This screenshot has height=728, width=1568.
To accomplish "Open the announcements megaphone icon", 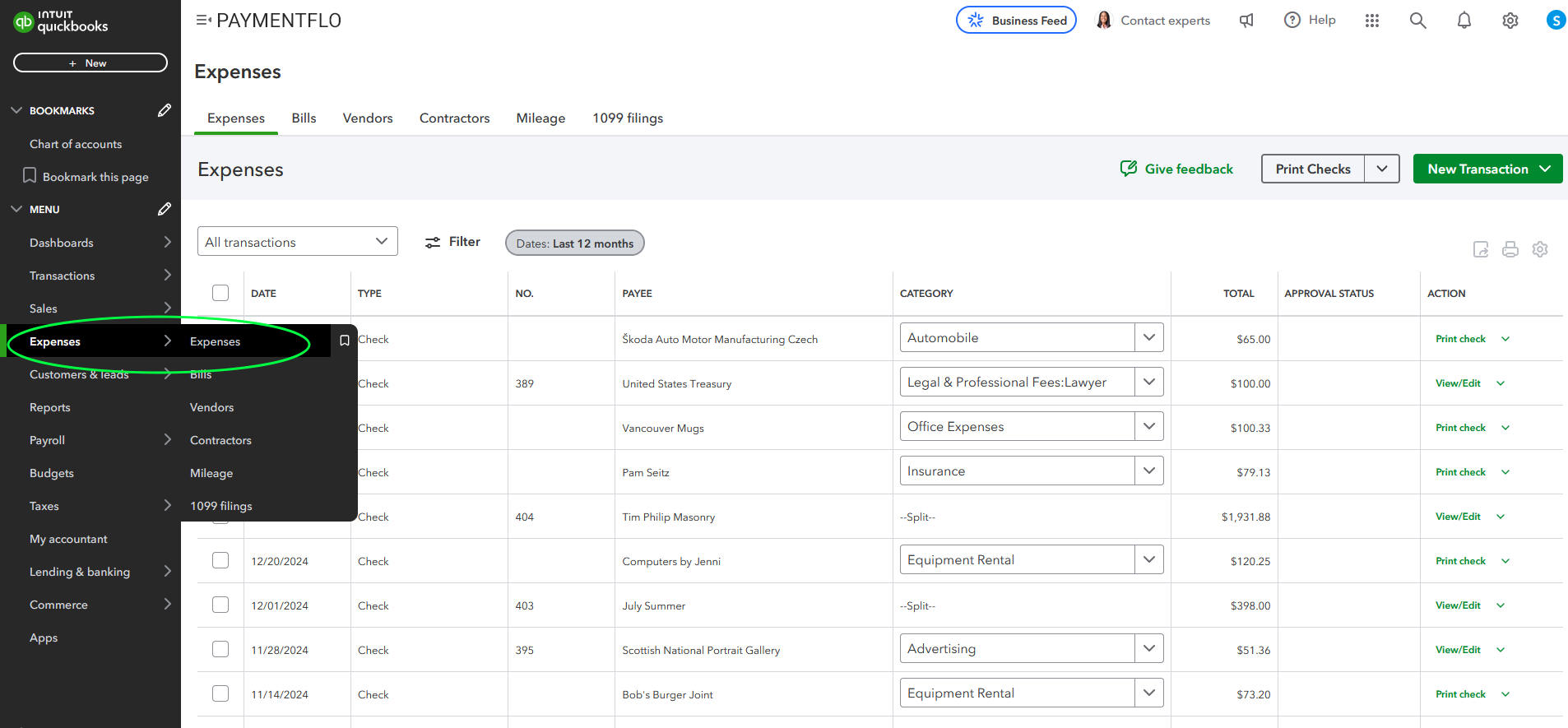I will [x=1247, y=21].
